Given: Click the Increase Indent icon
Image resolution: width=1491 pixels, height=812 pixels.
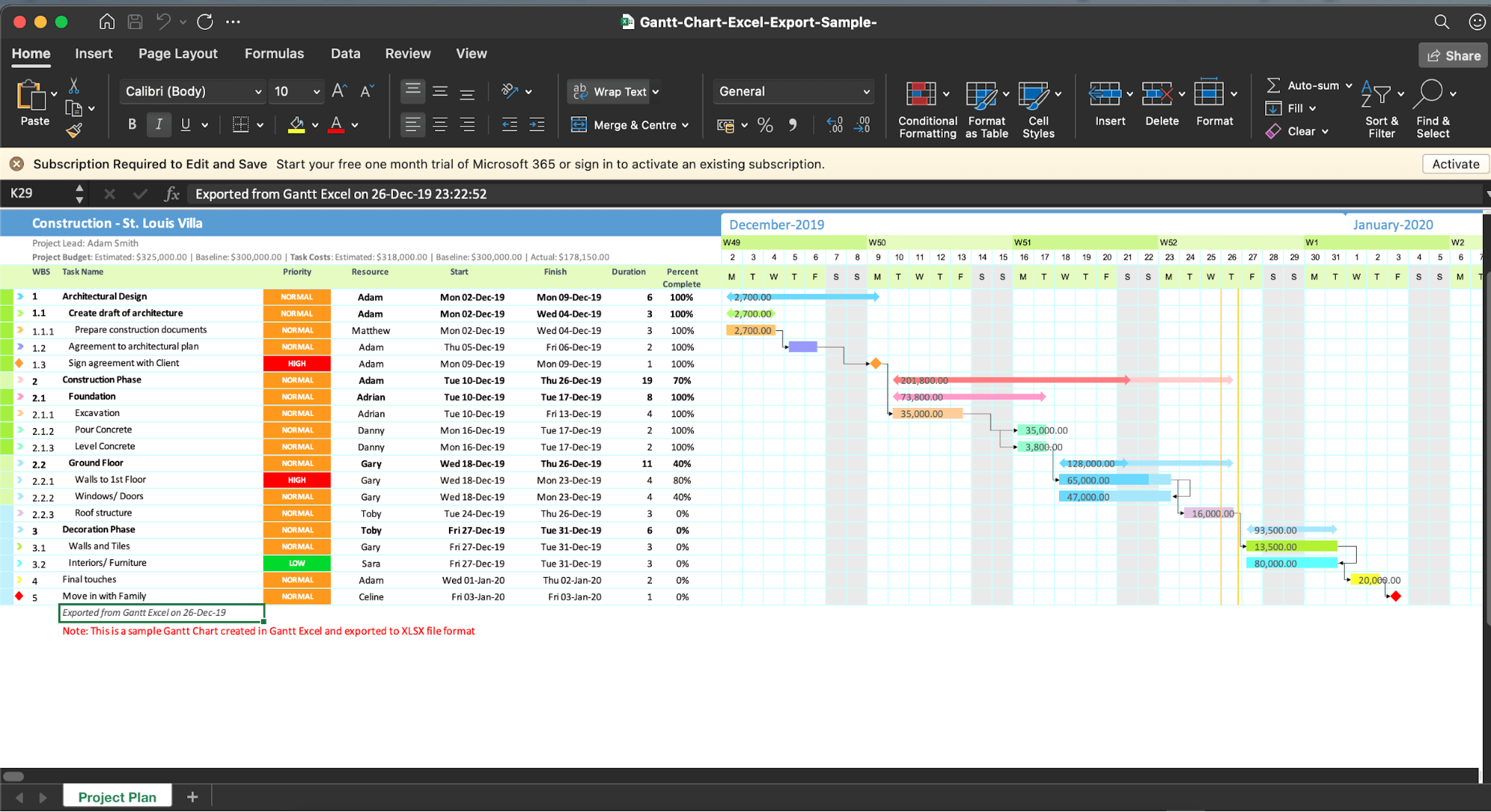Looking at the screenshot, I should point(536,125).
